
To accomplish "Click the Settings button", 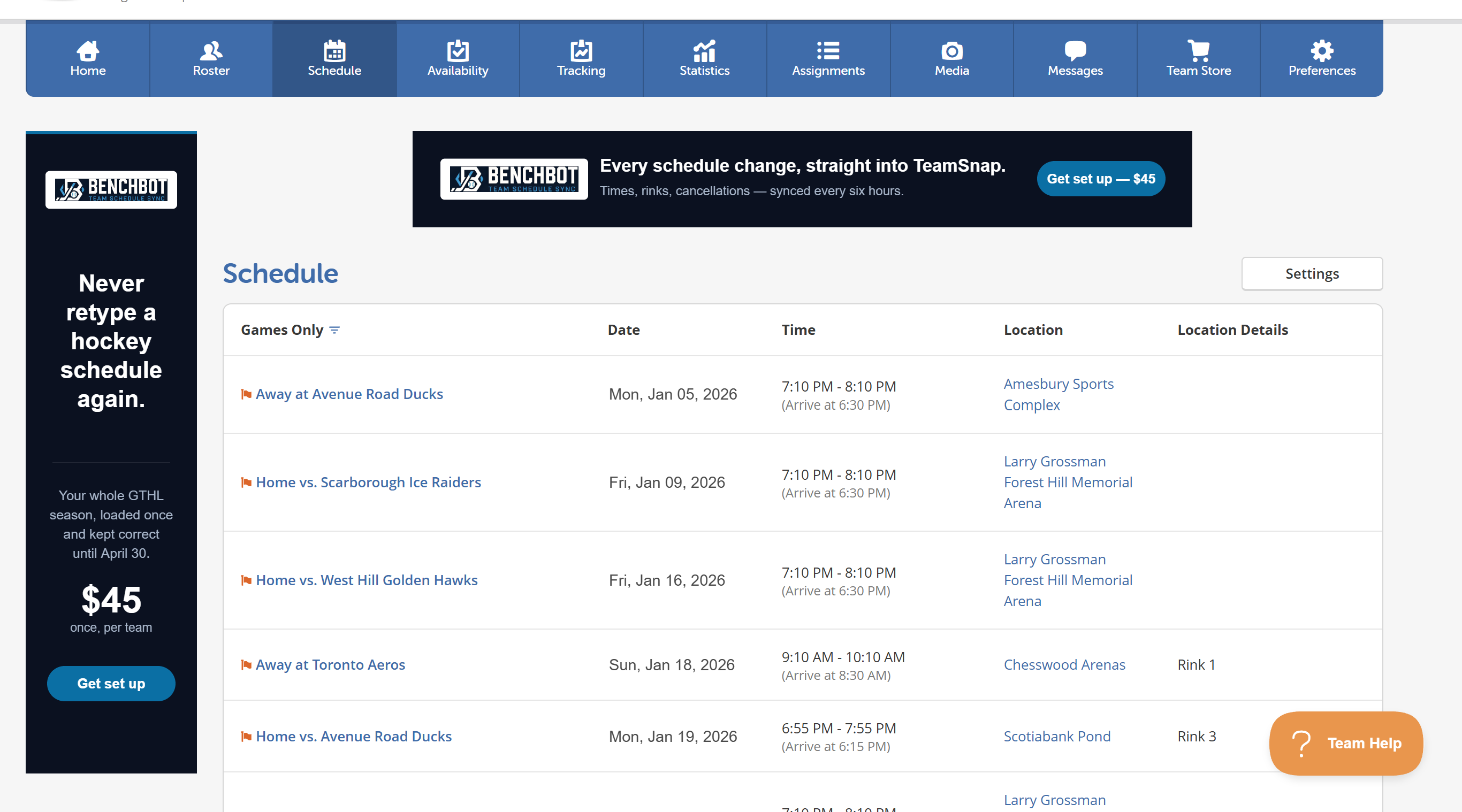I will 1312,273.
